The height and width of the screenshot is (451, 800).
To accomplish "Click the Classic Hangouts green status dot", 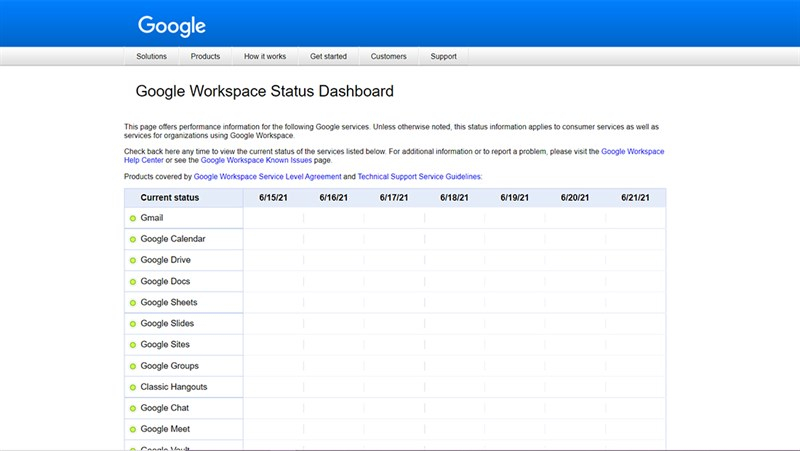I will pyautogui.click(x=133, y=387).
